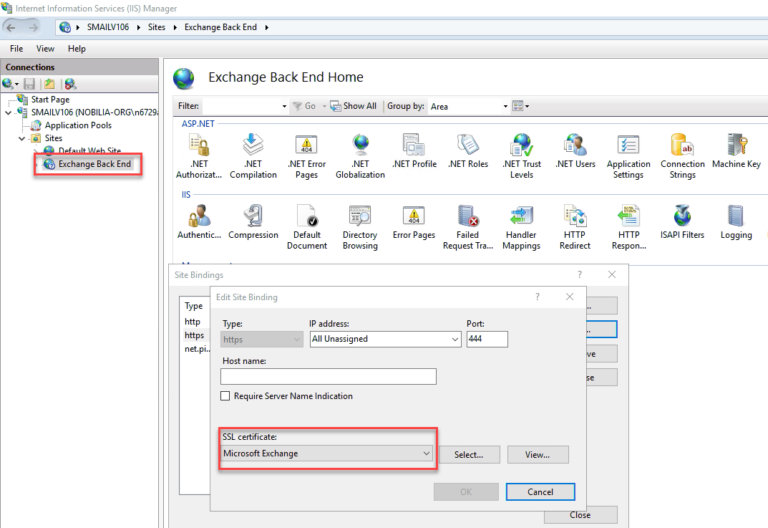Open the Machine Key feature
Image resolution: width=768 pixels, height=528 pixels.
coord(736,151)
